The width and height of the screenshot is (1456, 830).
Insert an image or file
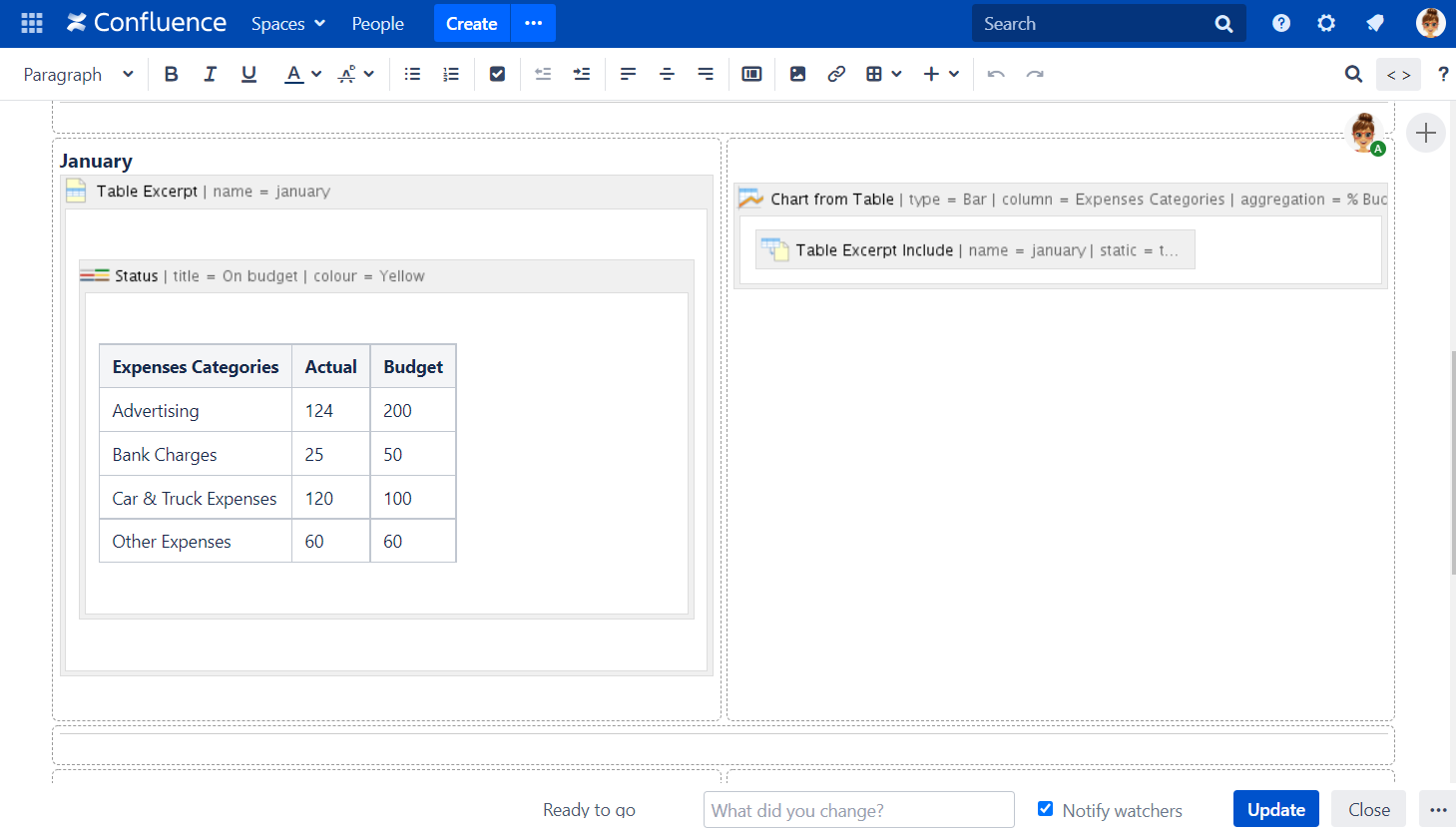[797, 74]
